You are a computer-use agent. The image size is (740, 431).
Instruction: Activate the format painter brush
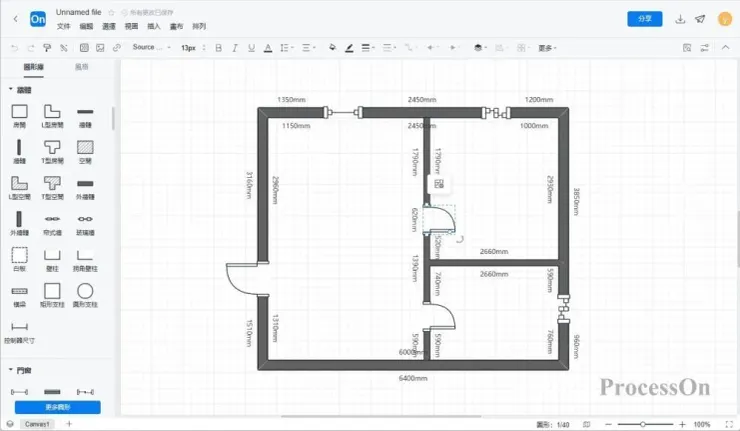(x=47, y=48)
